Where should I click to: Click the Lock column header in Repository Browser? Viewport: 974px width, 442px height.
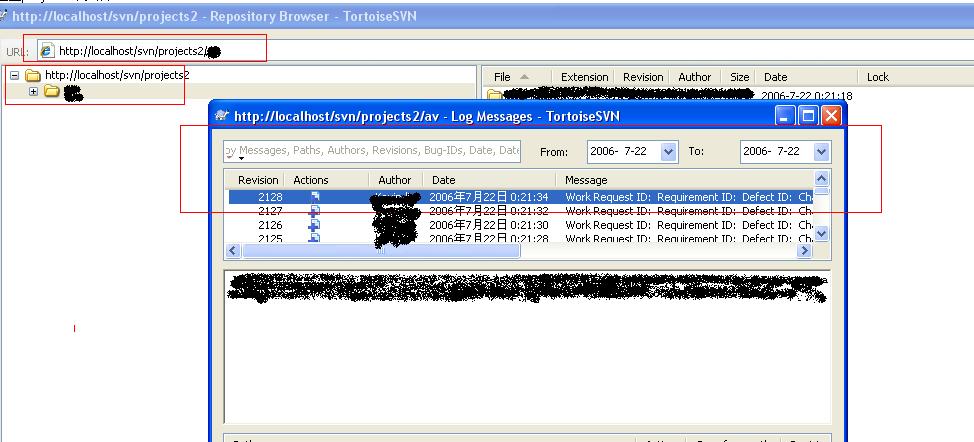click(x=878, y=77)
